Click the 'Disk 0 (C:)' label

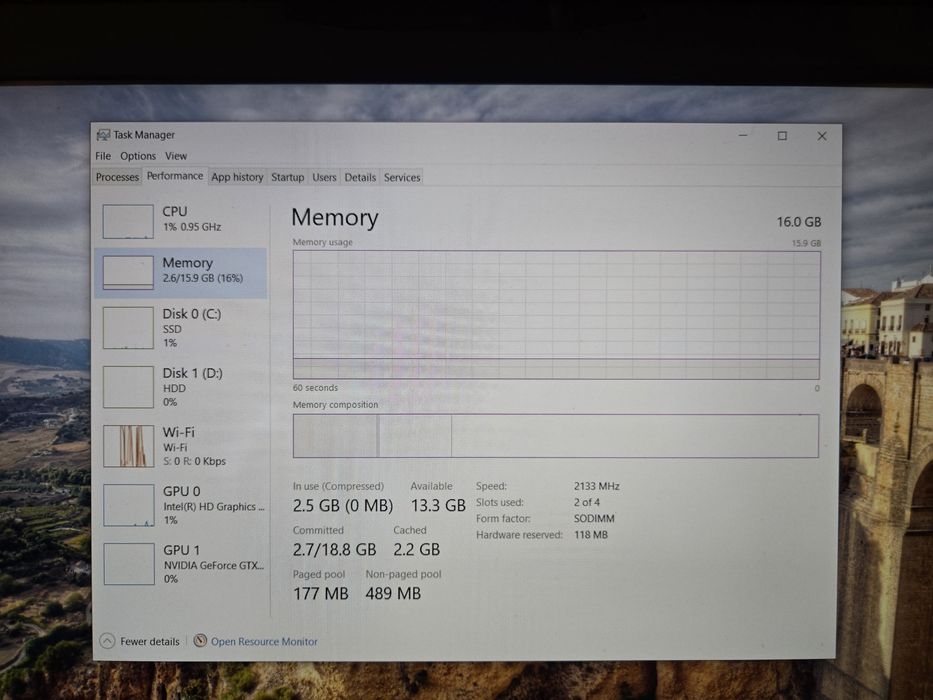[192, 314]
